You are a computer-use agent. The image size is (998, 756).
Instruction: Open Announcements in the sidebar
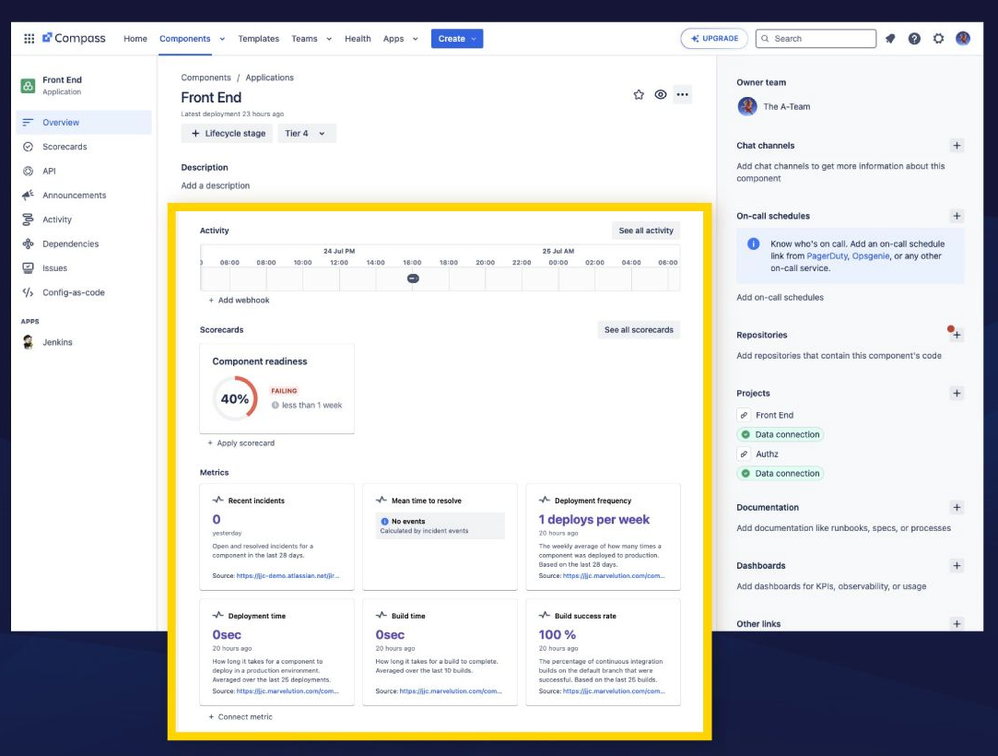click(84, 195)
